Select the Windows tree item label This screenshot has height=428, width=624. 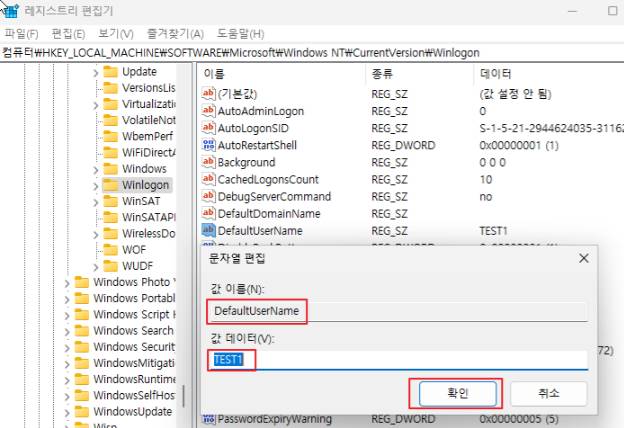point(144,169)
